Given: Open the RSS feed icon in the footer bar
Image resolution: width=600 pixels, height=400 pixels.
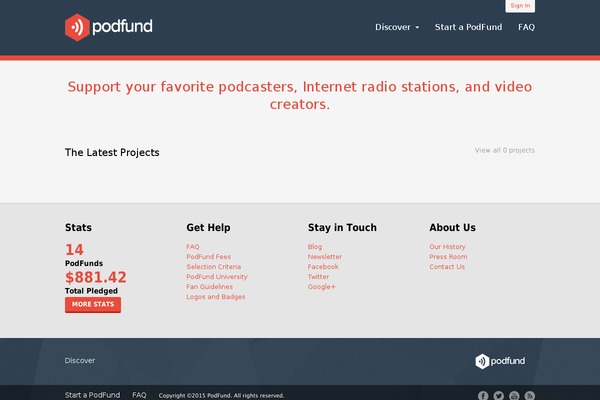Looking at the screenshot, I should pyautogui.click(x=530, y=395).
